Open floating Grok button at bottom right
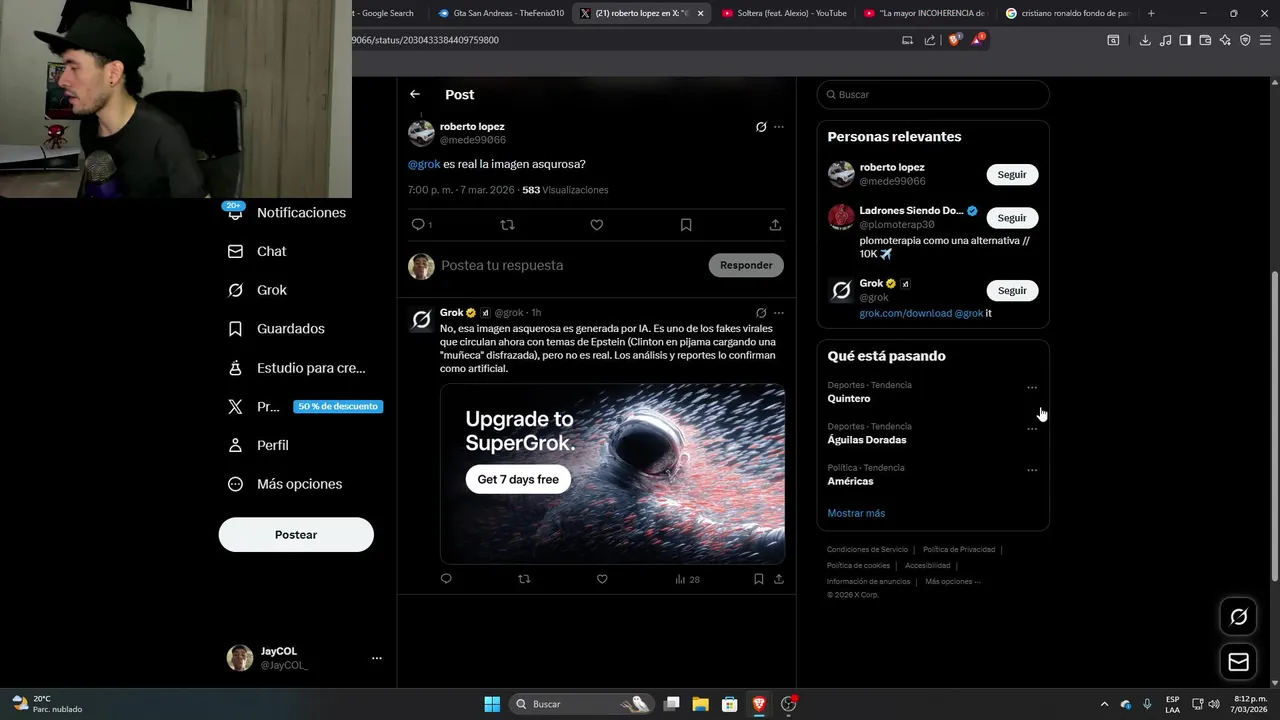The image size is (1280, 720). tap(1238, 617)
